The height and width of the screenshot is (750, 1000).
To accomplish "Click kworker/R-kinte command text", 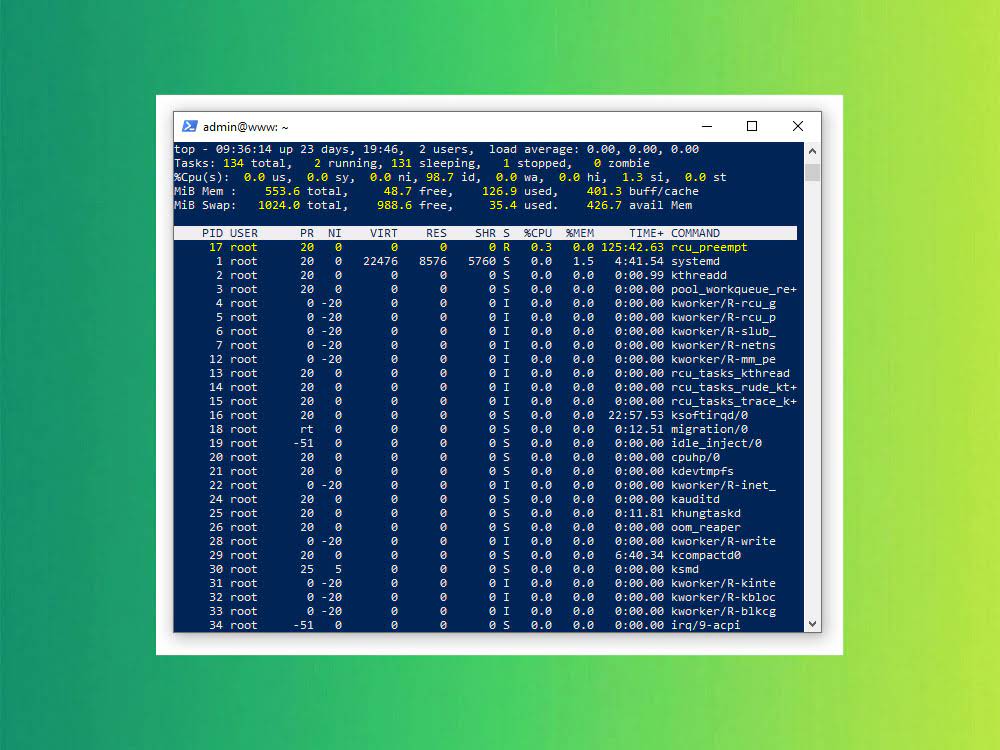I will coord(723,584).
